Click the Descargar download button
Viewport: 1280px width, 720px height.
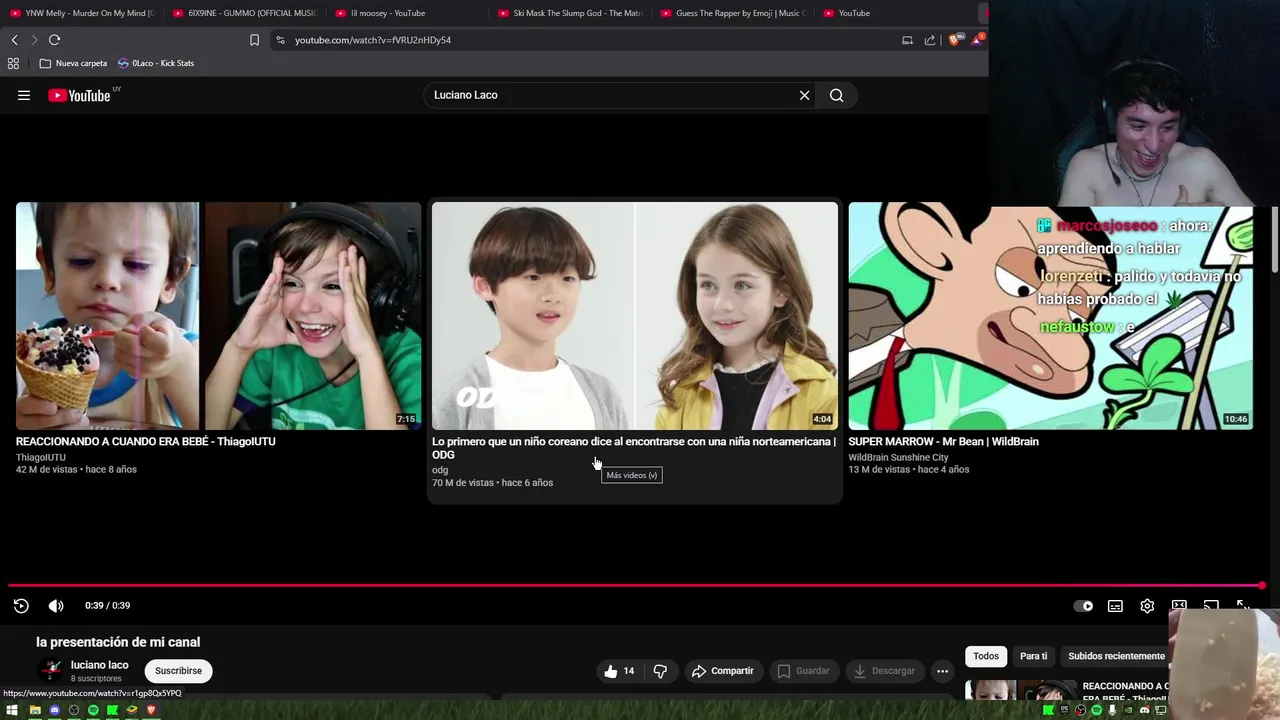(x=884, y=671)
